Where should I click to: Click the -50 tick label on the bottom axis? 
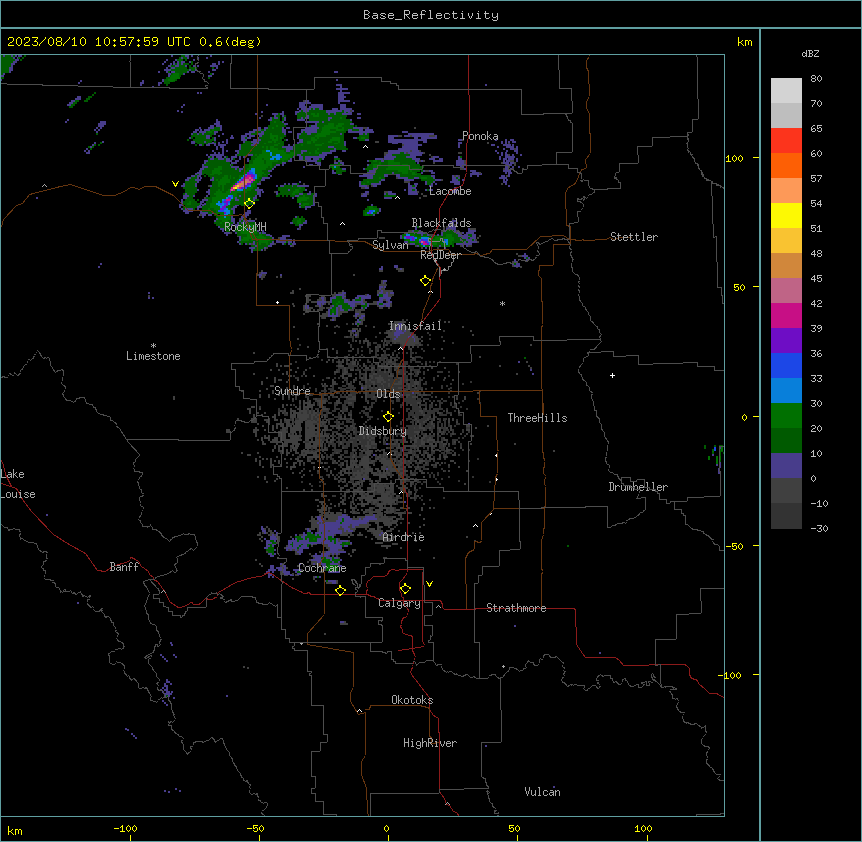pyautogui.click(x=255, y=828)
